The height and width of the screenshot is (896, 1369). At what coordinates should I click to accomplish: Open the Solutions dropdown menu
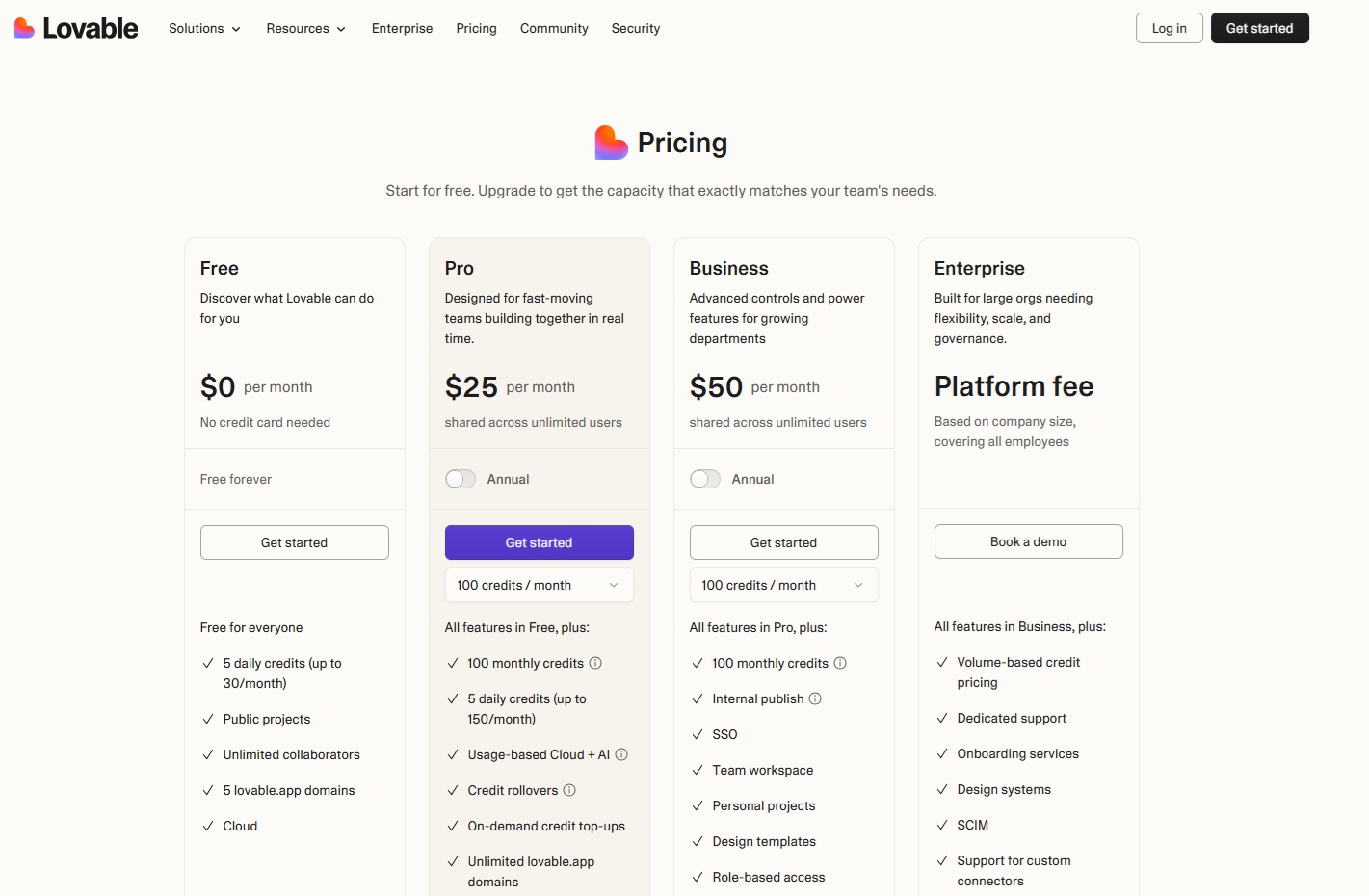pyautogui.click(x=203, y=29)
